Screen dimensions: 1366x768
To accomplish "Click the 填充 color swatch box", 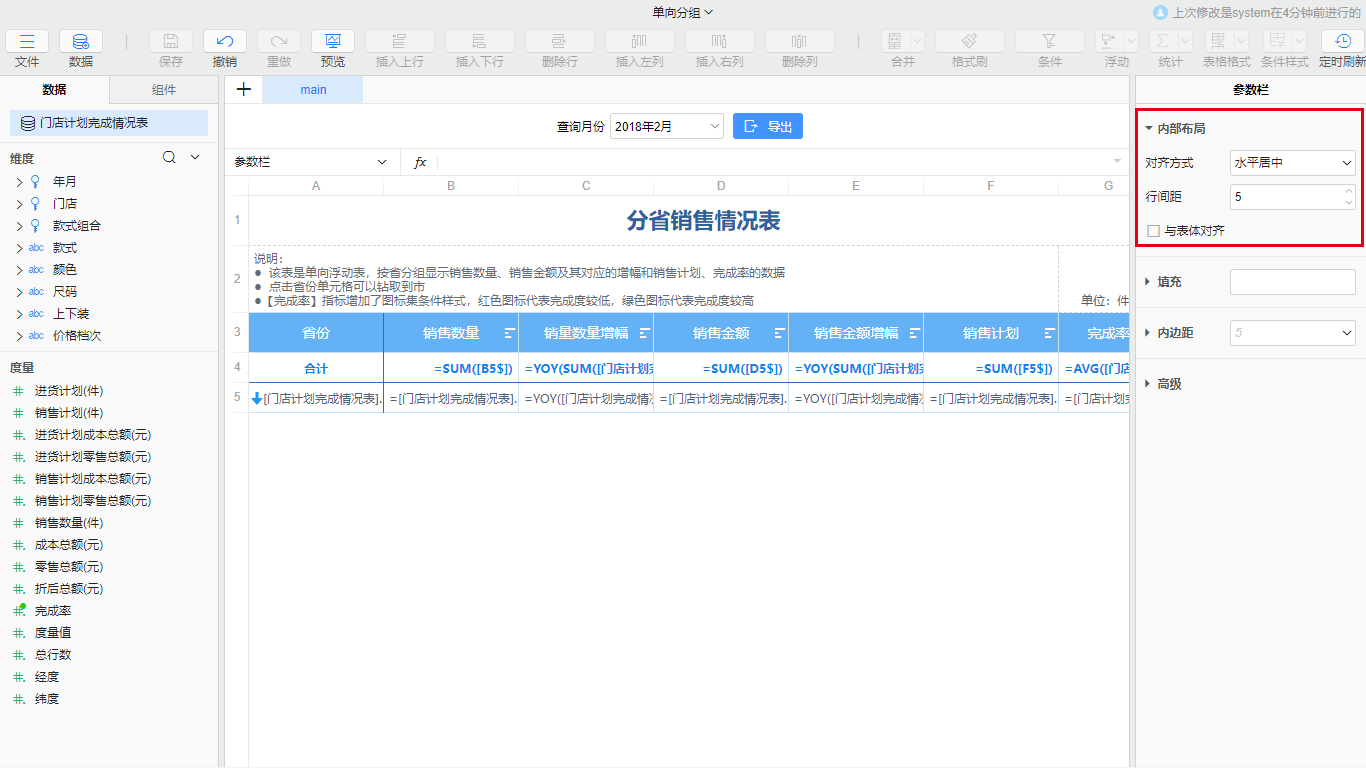I will (1292, 282).
